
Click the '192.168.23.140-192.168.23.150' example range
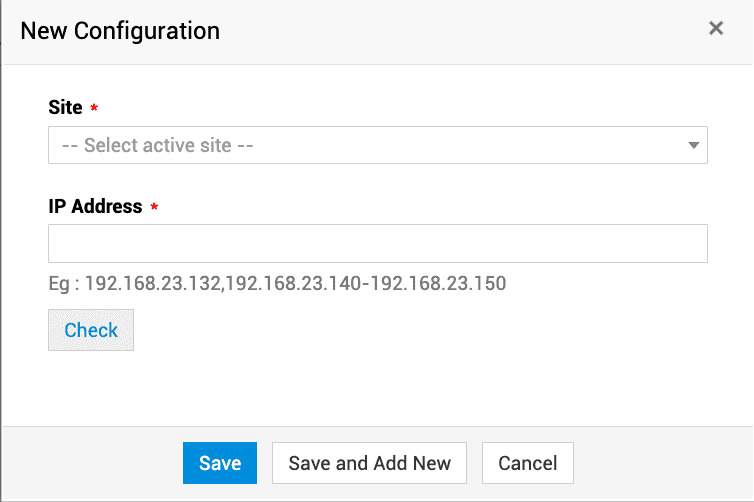(366, 284)
